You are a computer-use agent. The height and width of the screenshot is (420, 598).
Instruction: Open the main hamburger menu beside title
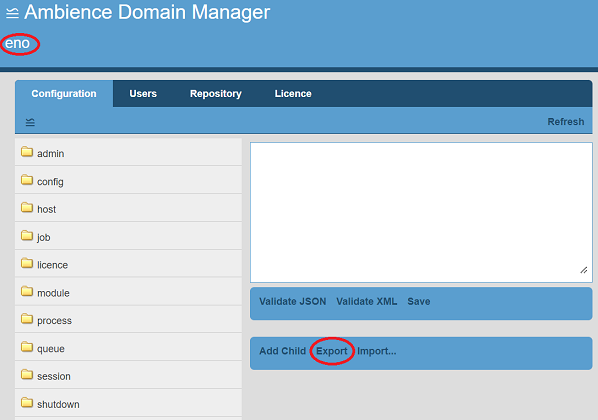12,13
